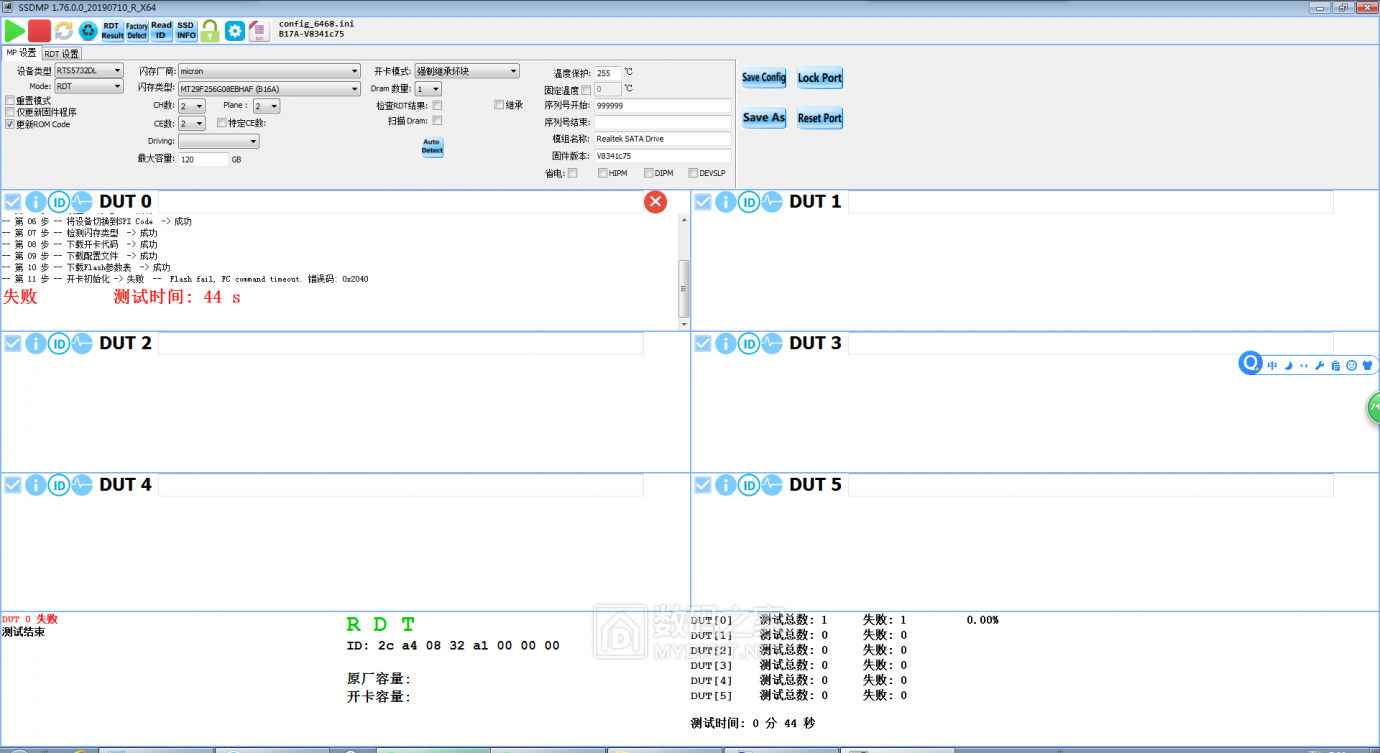Viewport: 1380px width, 753px height.
Task: Toggle 省电 checkbox
Action: click(x=573, y=173)
